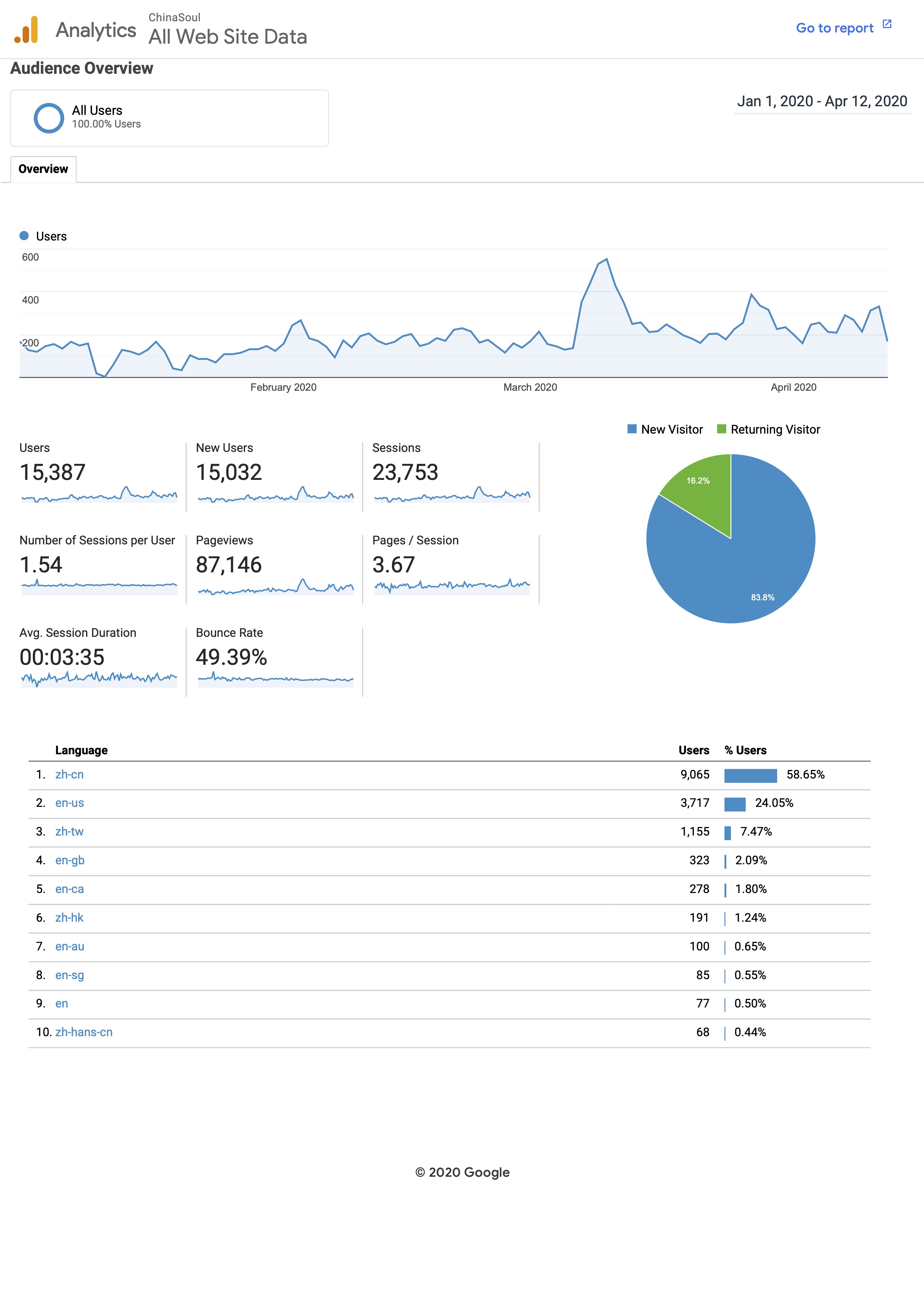
Task: Open the zh-cn language link
Action: pyautogui.click(x=69, y=774)
